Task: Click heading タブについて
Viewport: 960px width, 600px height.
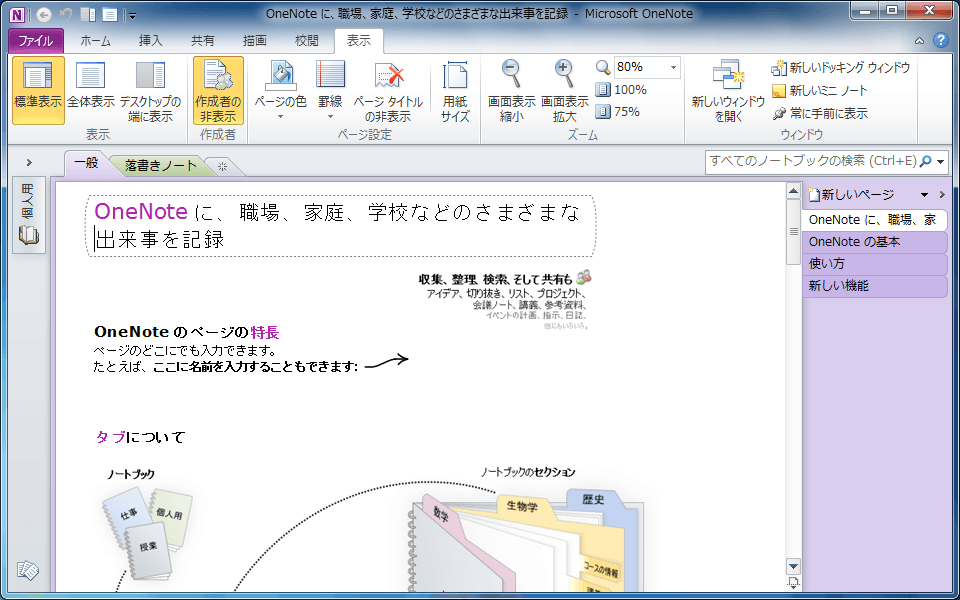Action: click(140, 437)
